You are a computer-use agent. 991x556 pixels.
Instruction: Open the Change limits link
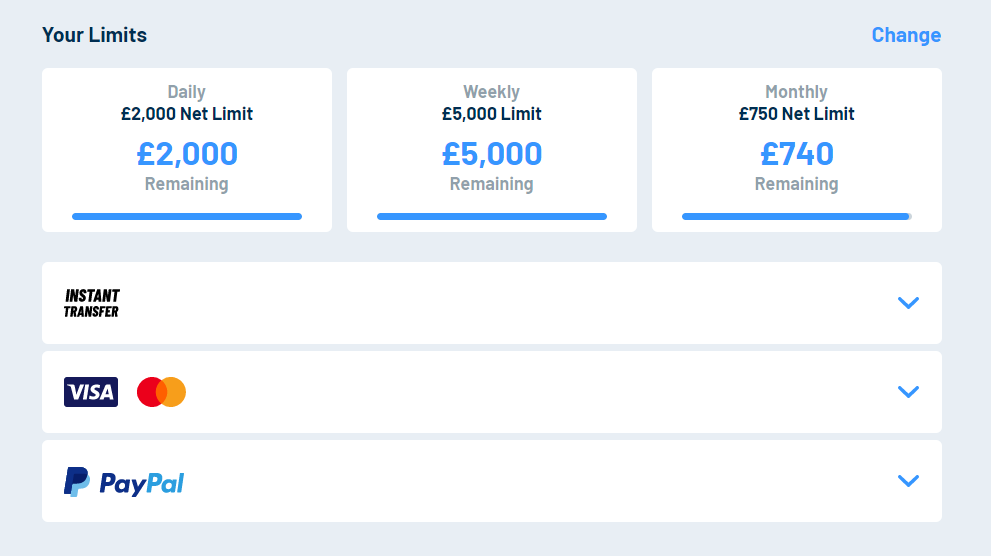pos(906,35)
